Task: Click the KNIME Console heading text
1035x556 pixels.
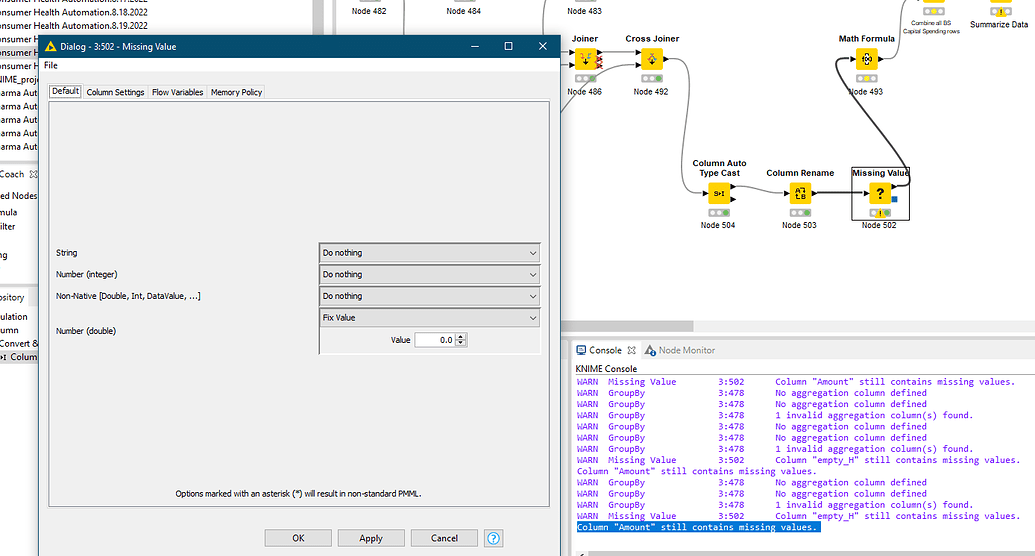Action: (x=606, y=368)
